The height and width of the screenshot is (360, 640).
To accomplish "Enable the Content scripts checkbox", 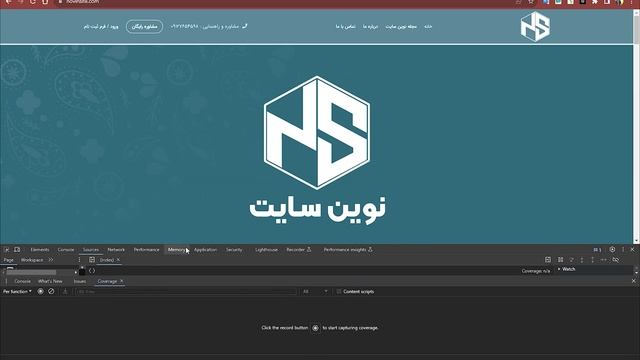I will click(338, 291).
